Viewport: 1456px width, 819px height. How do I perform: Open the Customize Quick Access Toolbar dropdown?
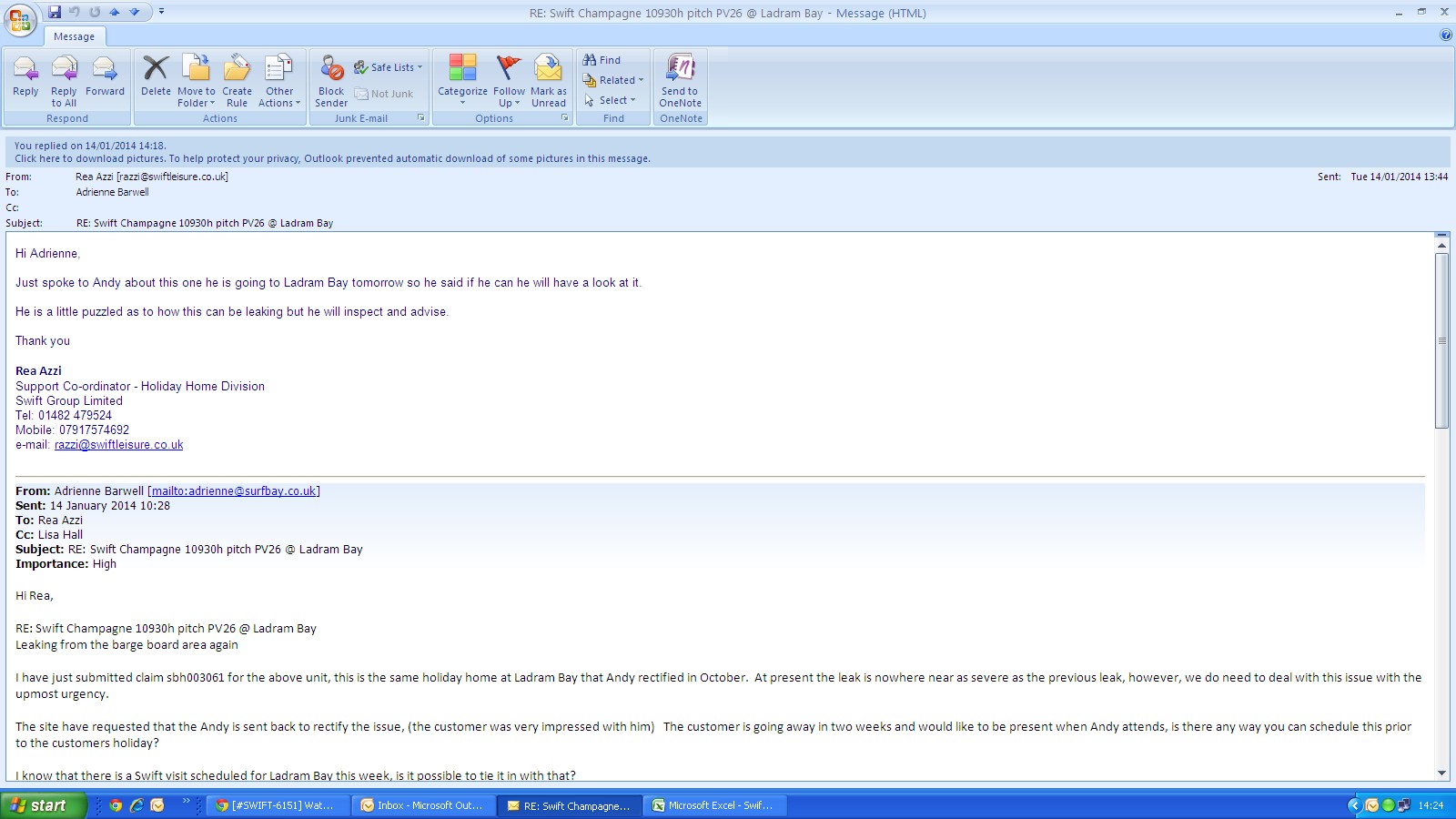(x=161, y=12)
